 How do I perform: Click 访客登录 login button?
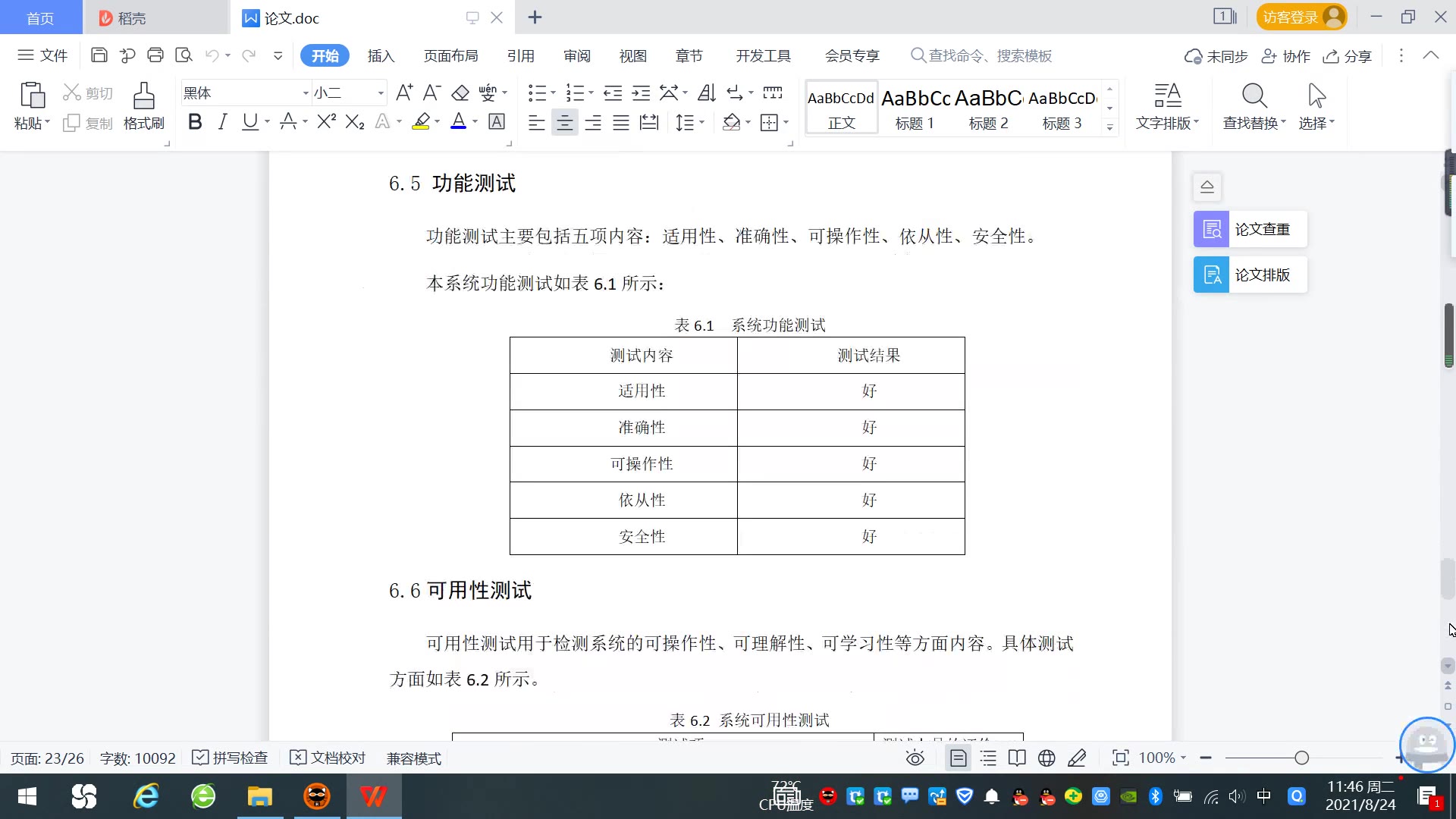click(1301, 17)
